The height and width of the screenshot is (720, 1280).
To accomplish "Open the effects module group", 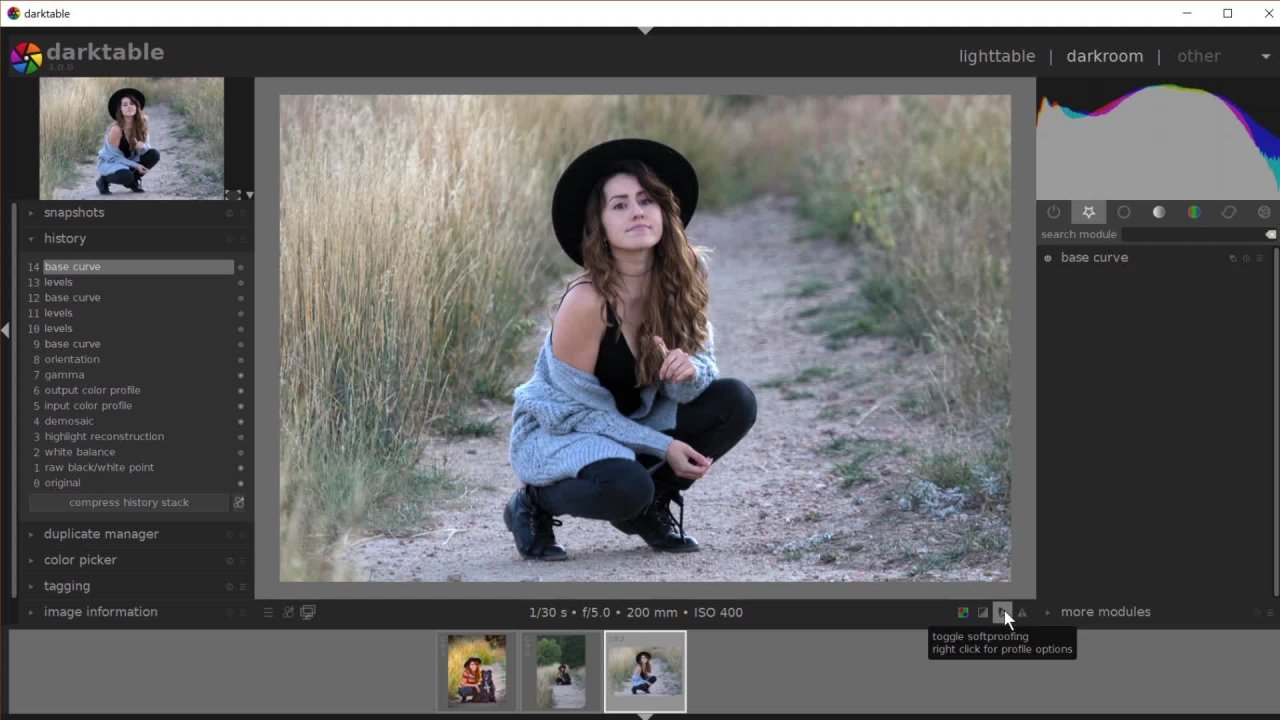I will click(1264, 212).
